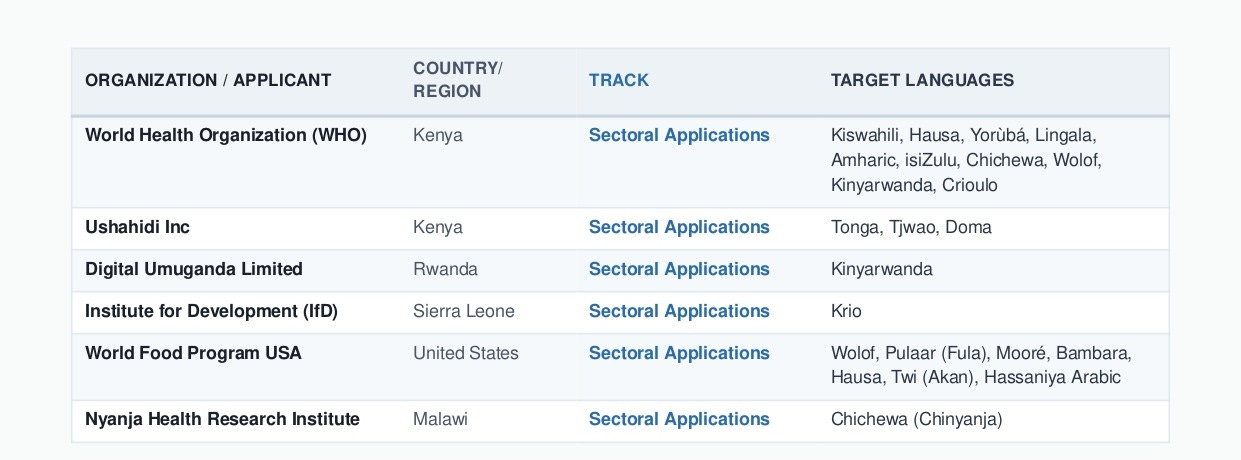Image resolution: width=1241 pixels, height=460 pixels.
Task: Click Nyanja Health Research Institute name
Action: 222,419
